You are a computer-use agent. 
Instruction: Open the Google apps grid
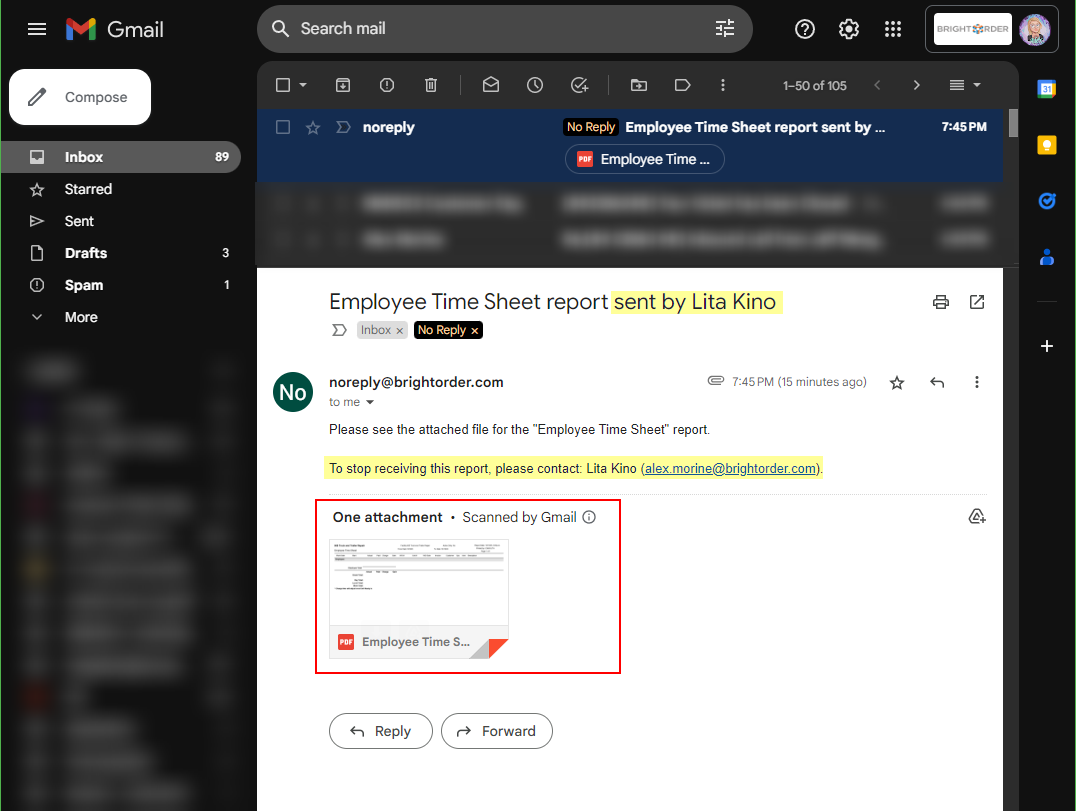(893, 29)
